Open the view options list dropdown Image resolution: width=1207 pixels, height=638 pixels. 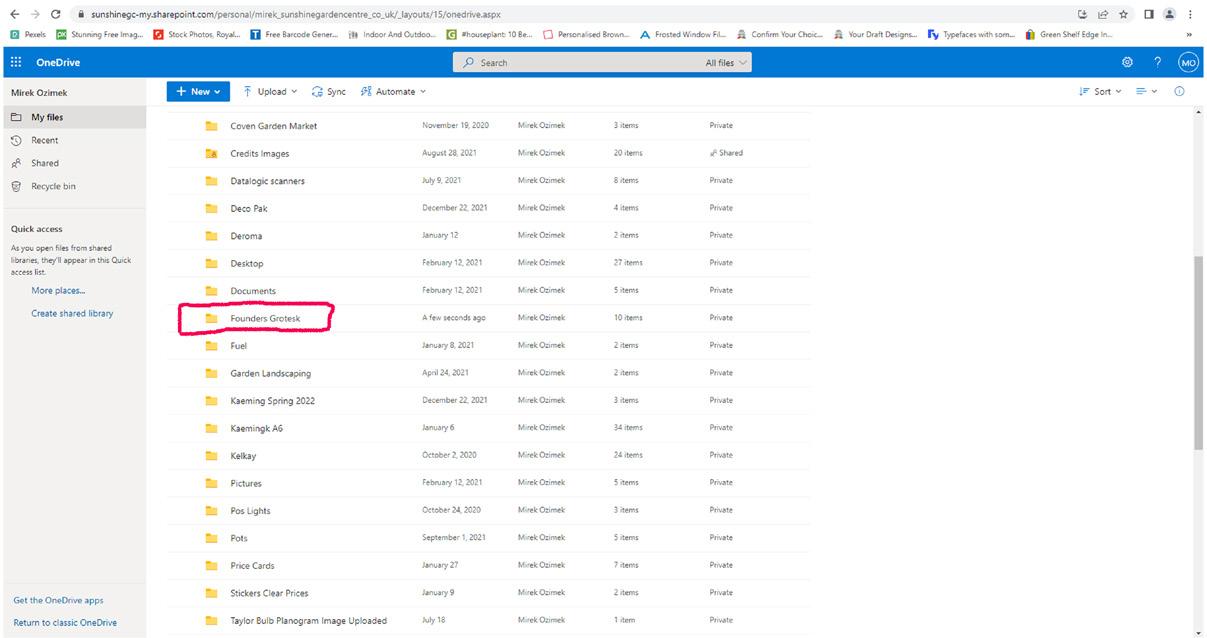click(x=1147, y=91)
